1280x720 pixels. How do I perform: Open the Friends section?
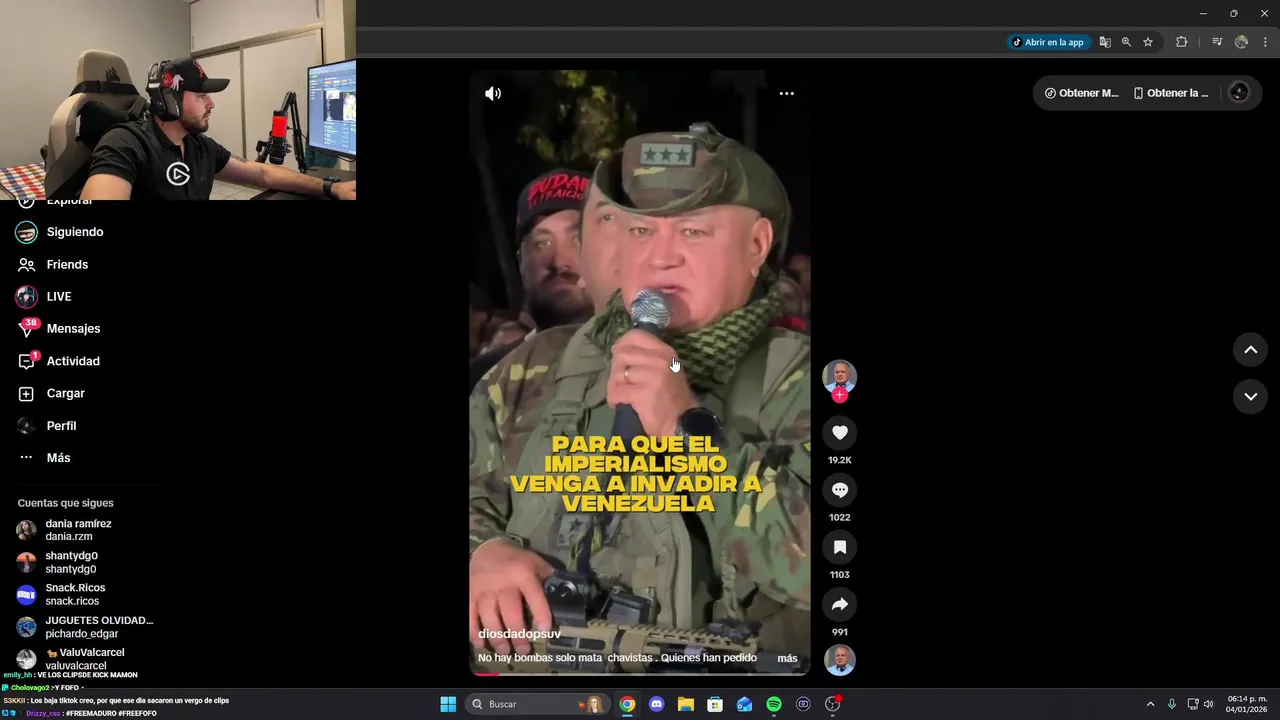point(67,264)
